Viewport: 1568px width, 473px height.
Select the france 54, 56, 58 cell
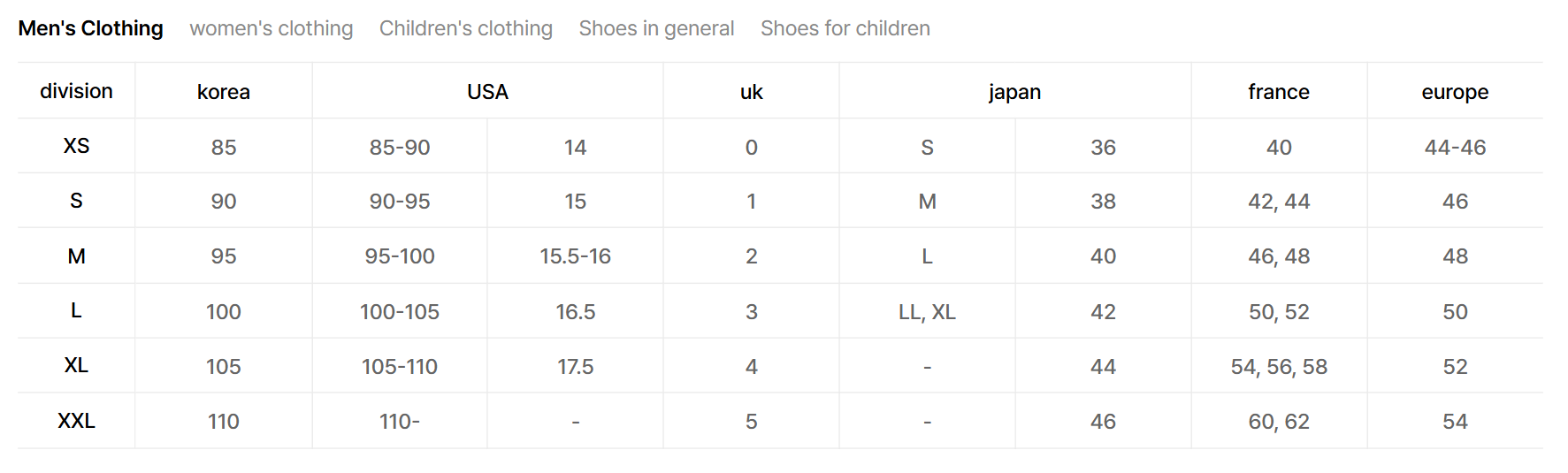click(1278, 367)
